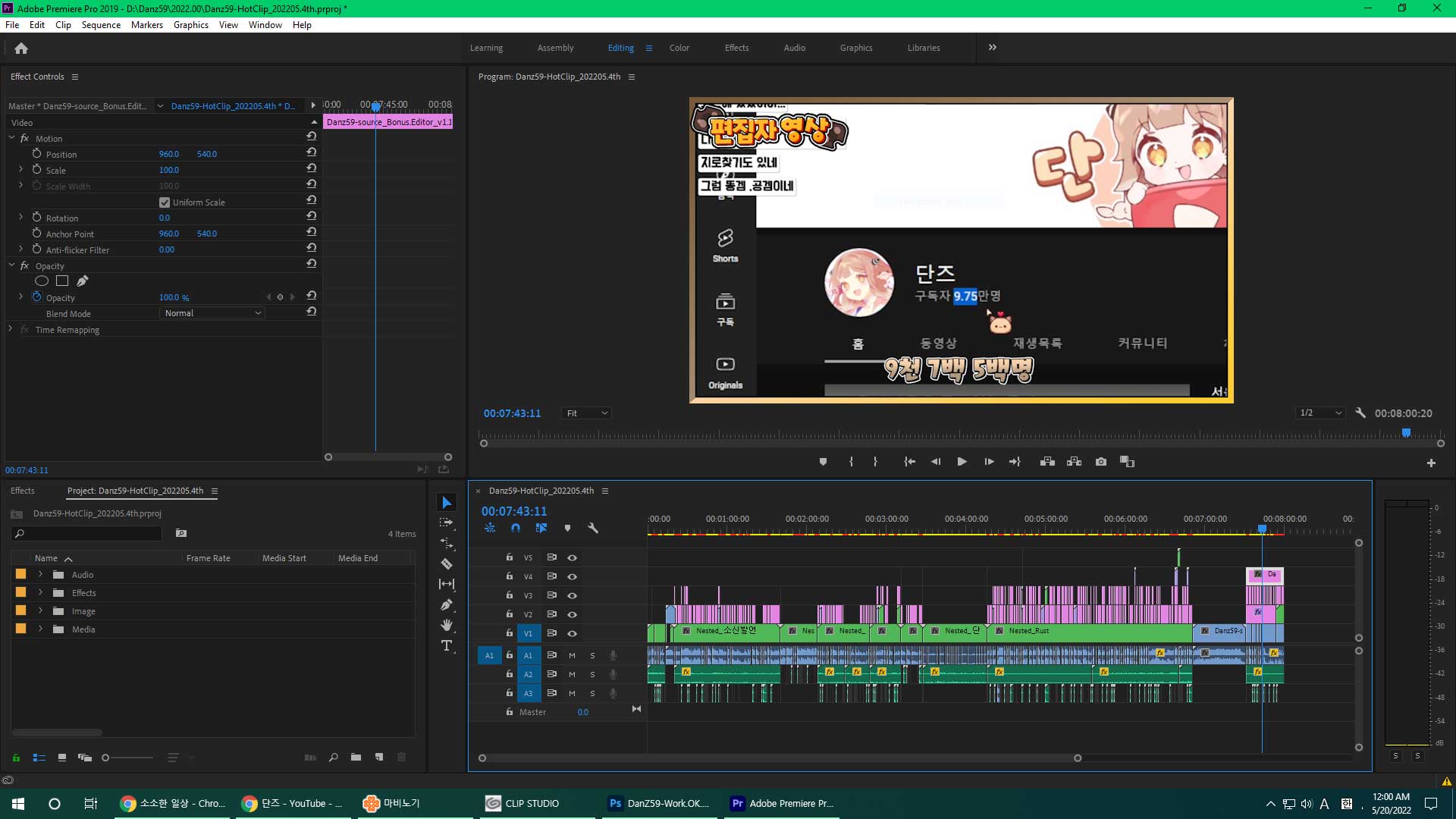Open CLIP STUDIO from the taskbar
Screen dimensions: 1456x819
tap(523, 803)
